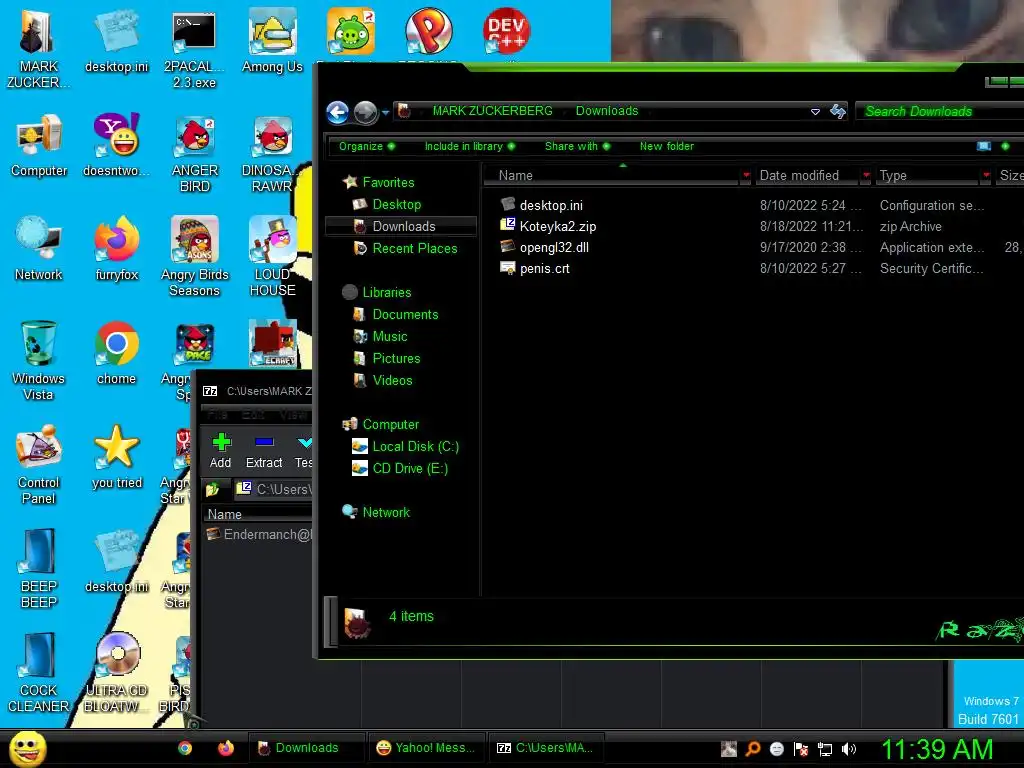Click Downloads breadcrumb in address bar
Viewport: 1024px width, 768px height.
point(607,111)
